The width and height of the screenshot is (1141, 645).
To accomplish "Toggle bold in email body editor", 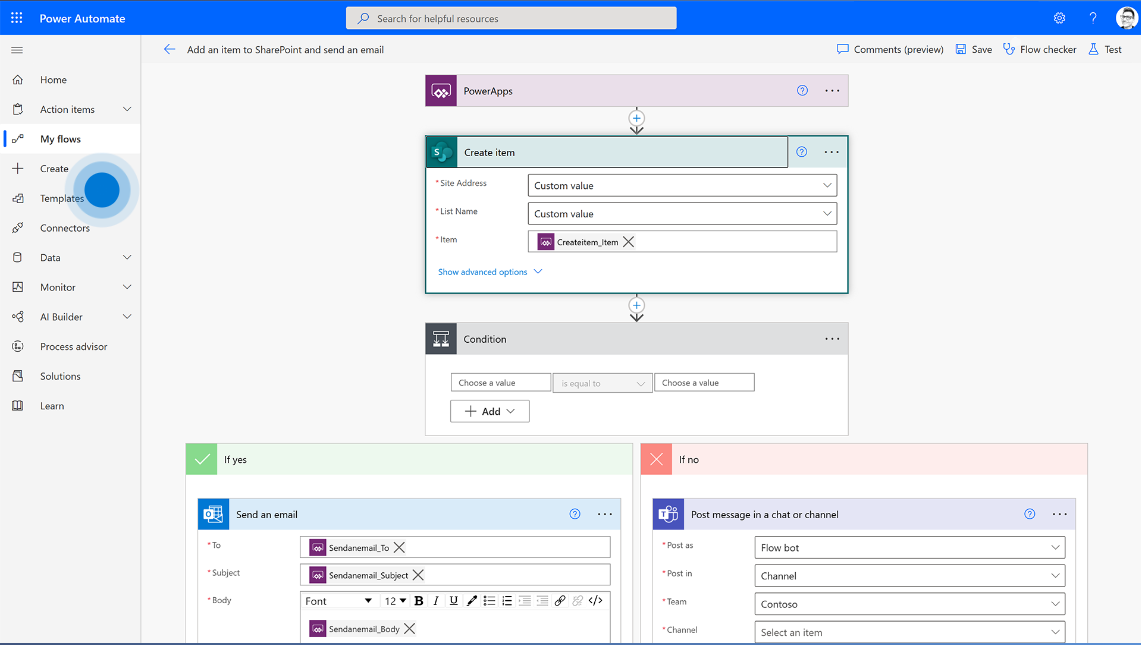I will (418, 601).
